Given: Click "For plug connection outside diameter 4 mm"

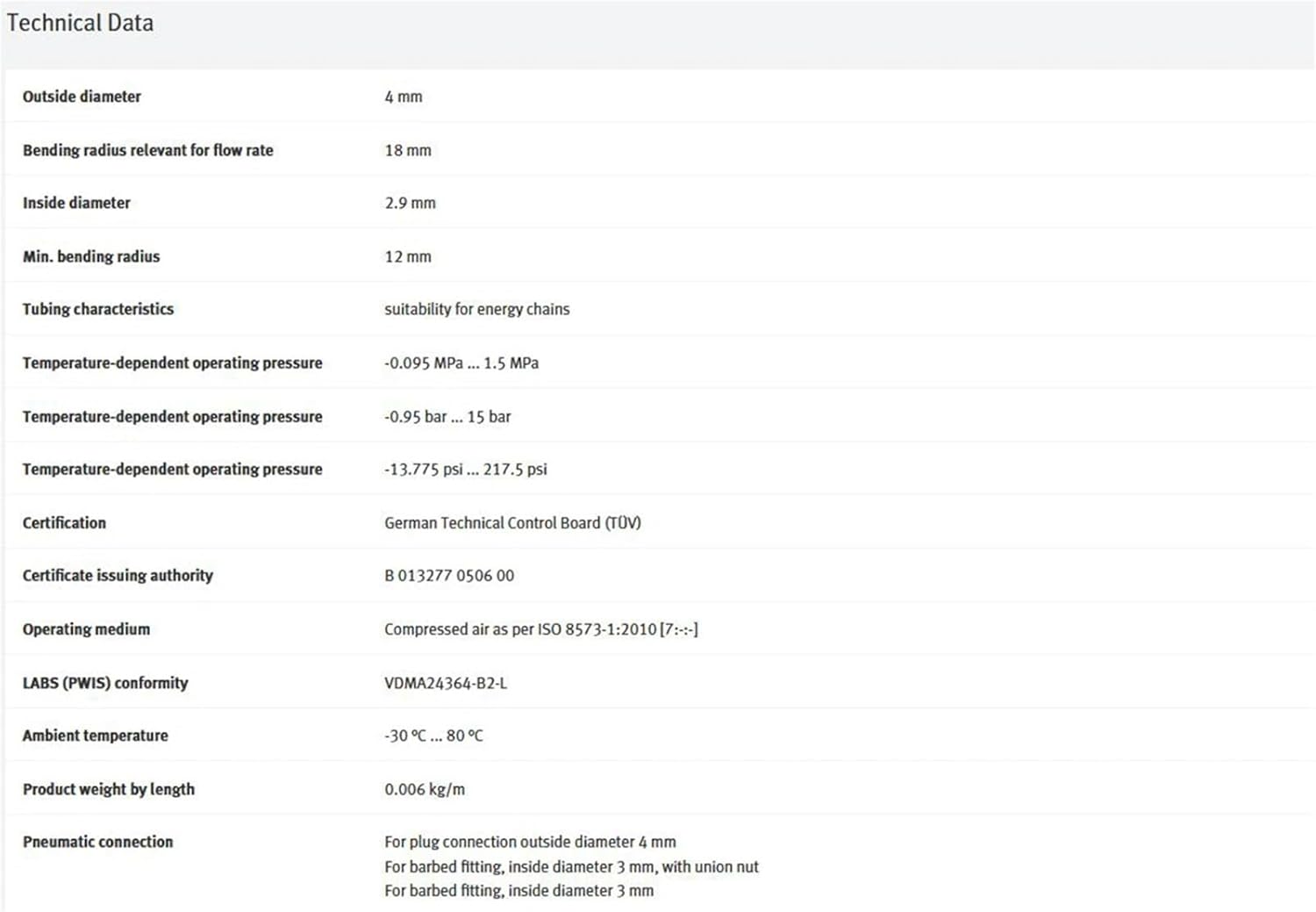Looking at the screenshot, I should pyautogui.click(x=530, y=841).
